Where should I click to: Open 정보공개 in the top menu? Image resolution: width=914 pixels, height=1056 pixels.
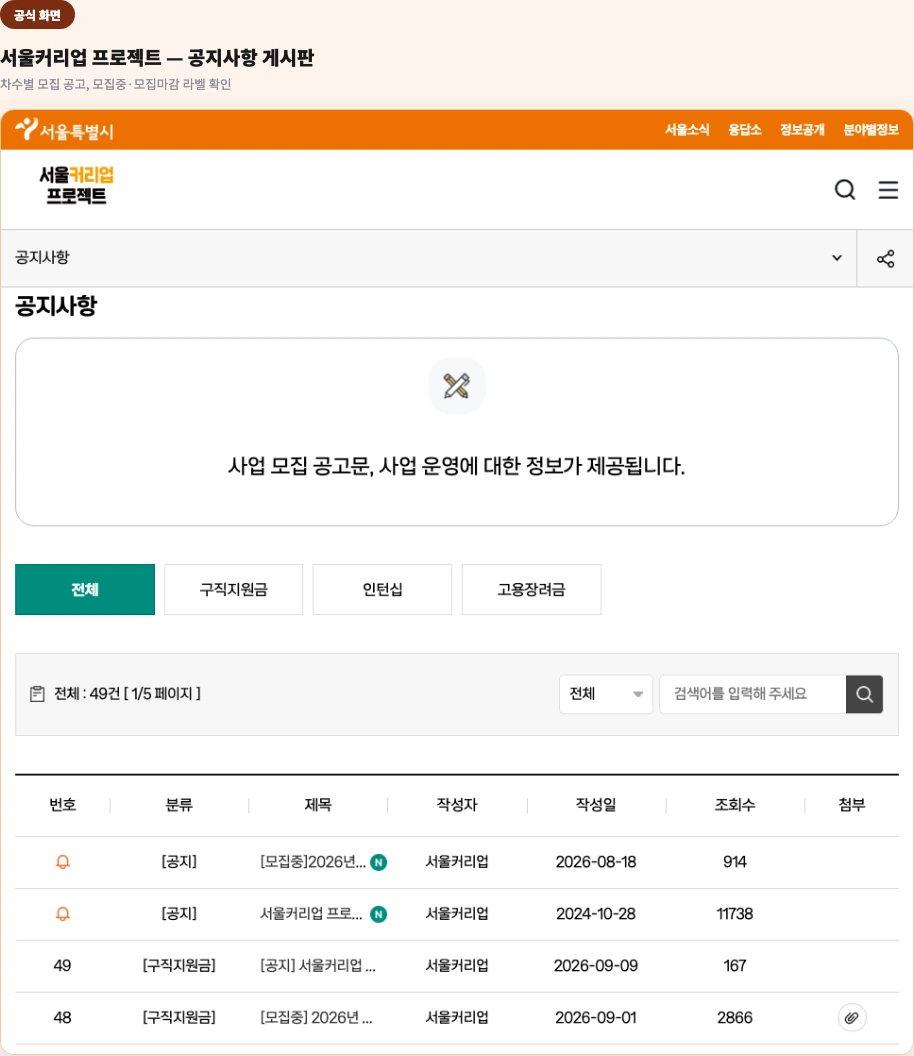(x=802, y=129)
